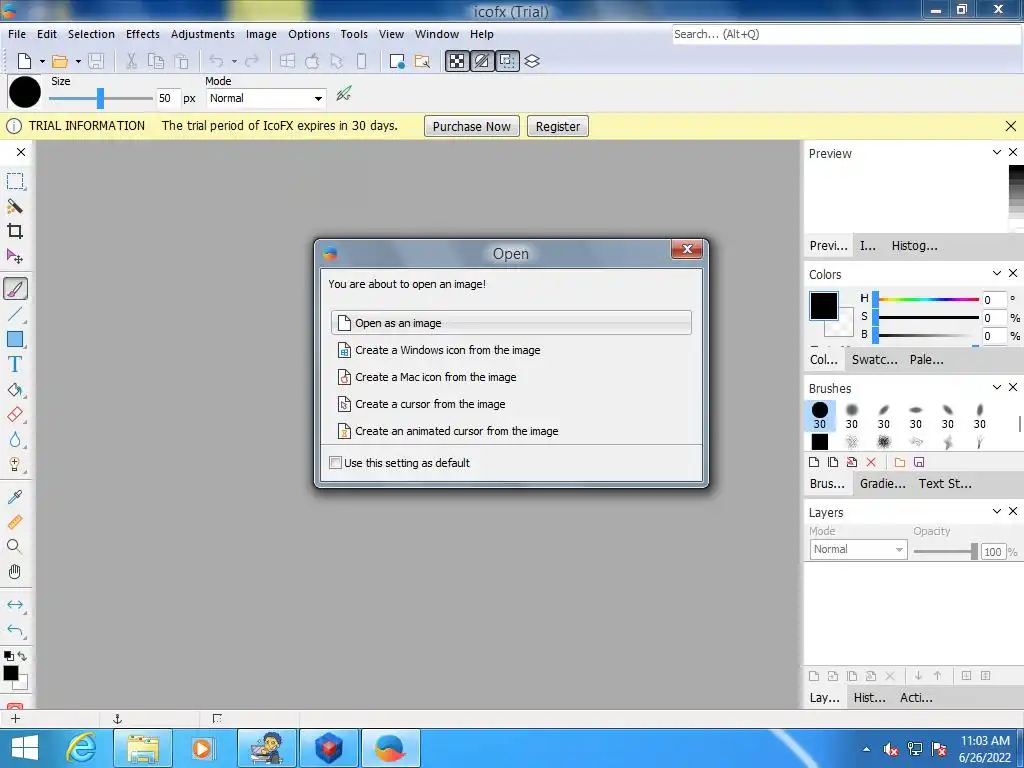The width and height of the screenshot is (1024, 768).
Task: Open the brush Mode Normal dropdown
Action: click(x=266, y=99)
